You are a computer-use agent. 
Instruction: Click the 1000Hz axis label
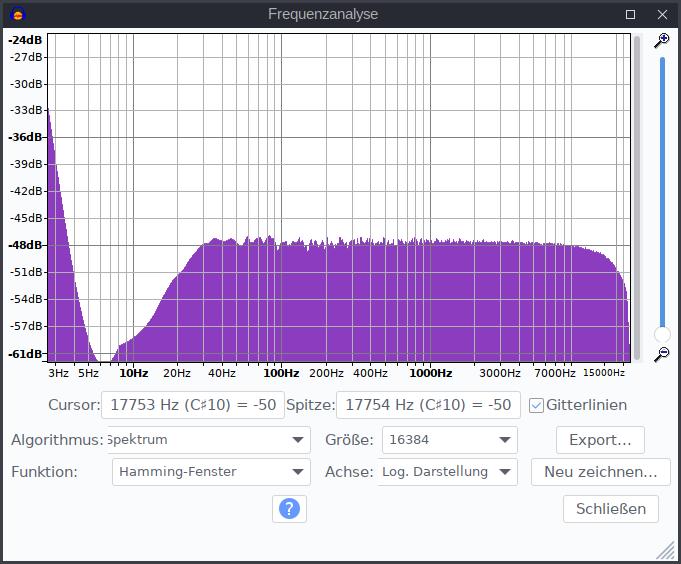pyautogui.click(x=431, y=373)
